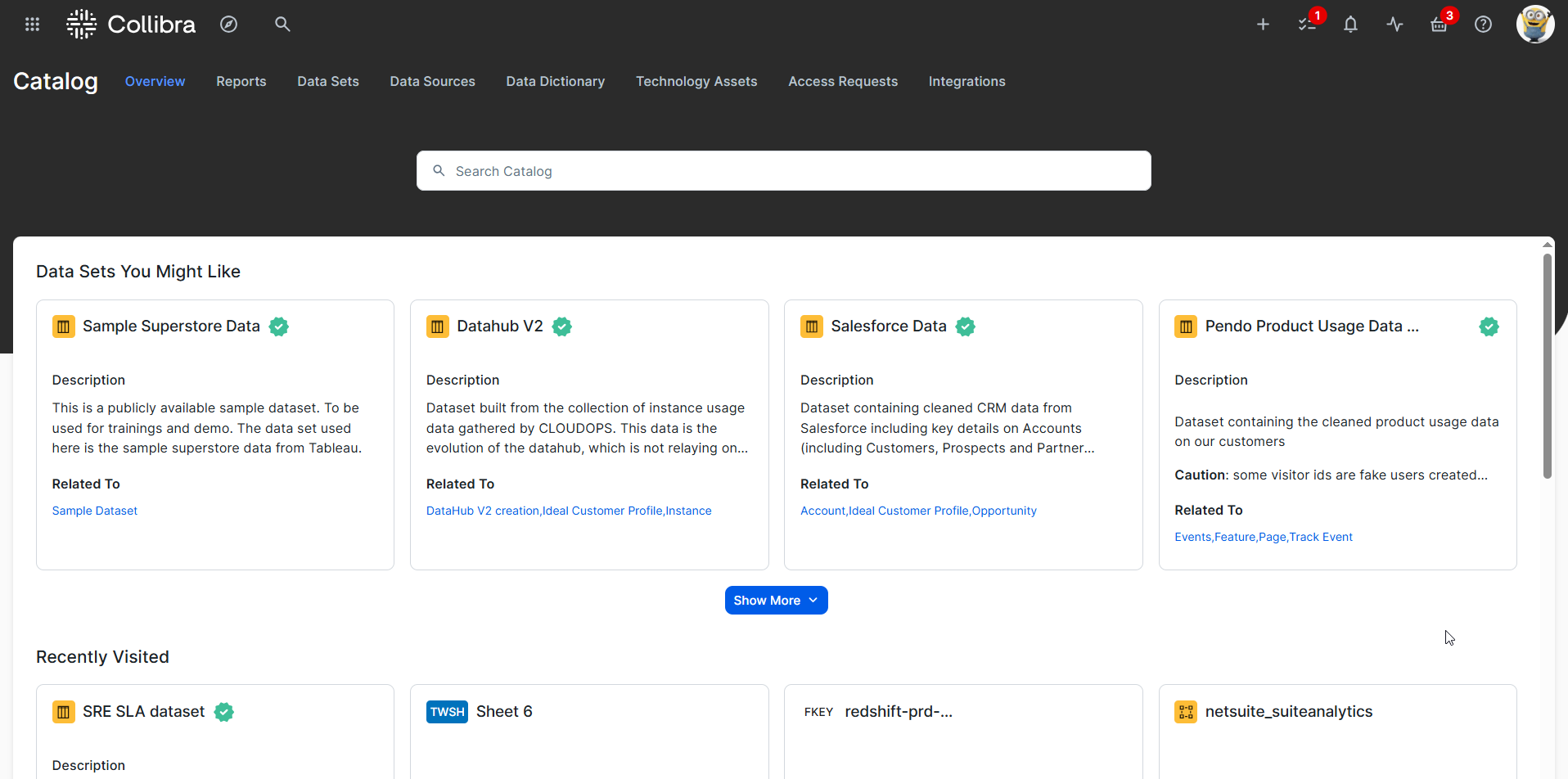This screenshot has width=1568, height=779.
Task: Click the Sample Dataset link
Action: tap(95, 511)
